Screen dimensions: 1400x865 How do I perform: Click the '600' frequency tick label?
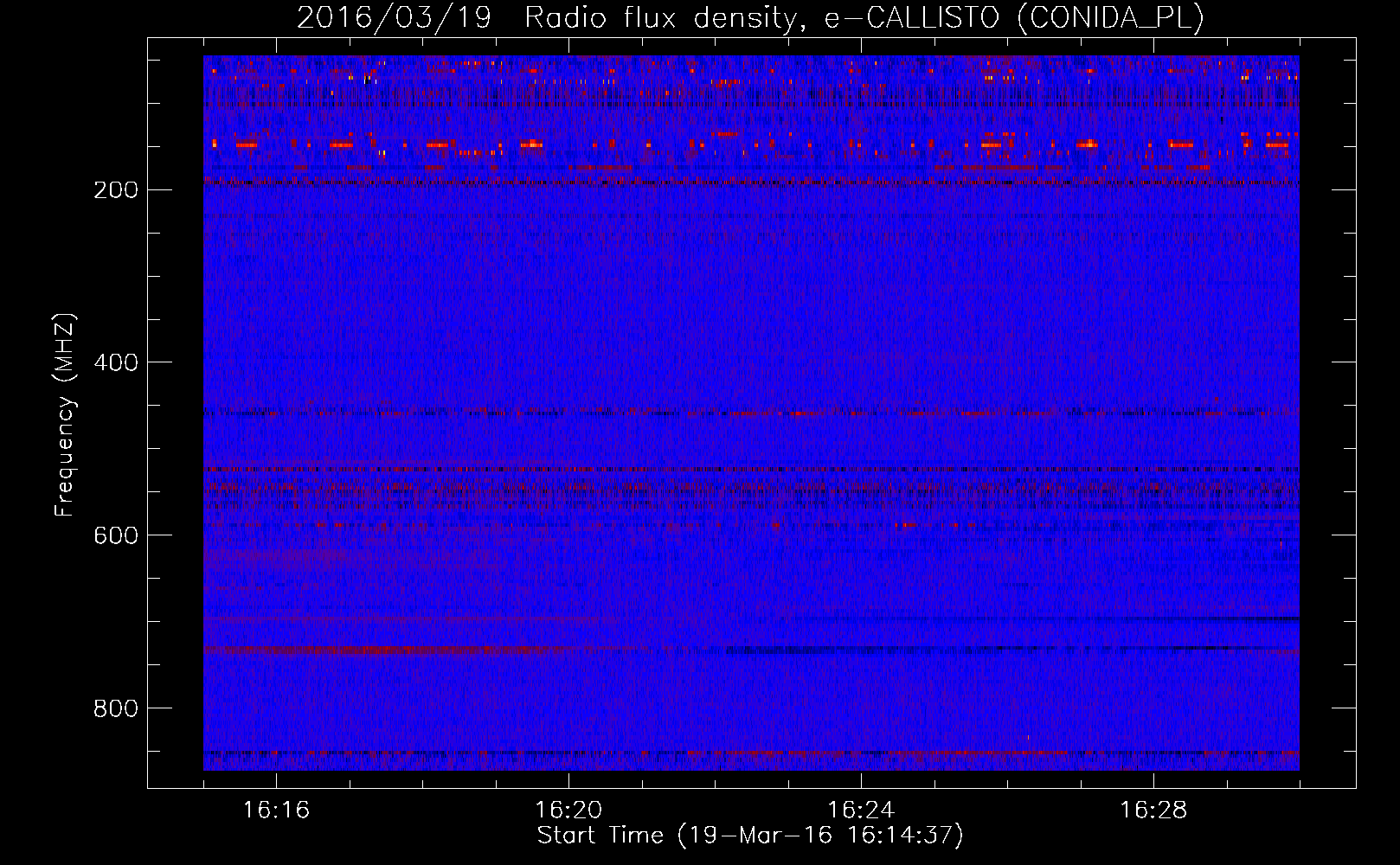(x=116, y=536)
